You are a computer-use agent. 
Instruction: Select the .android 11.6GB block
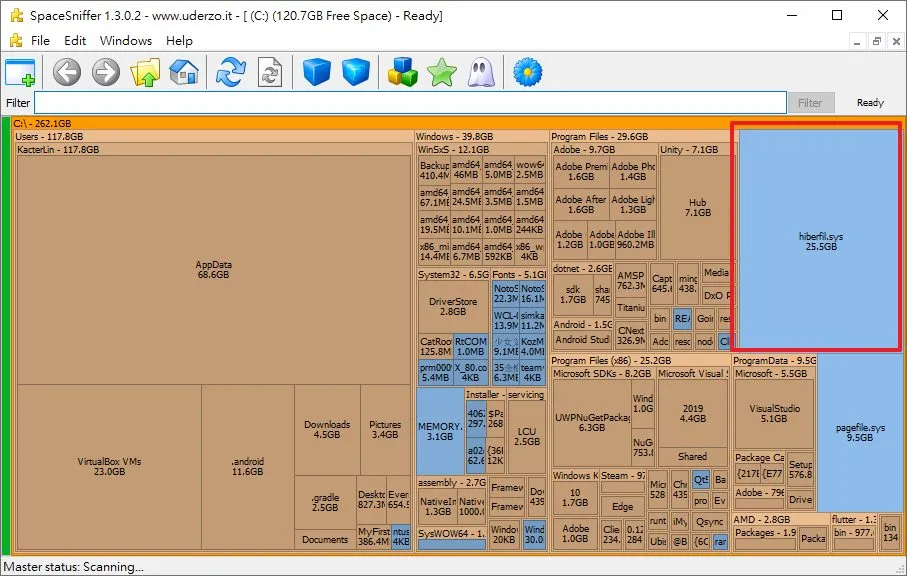click(x=248, y=467)
